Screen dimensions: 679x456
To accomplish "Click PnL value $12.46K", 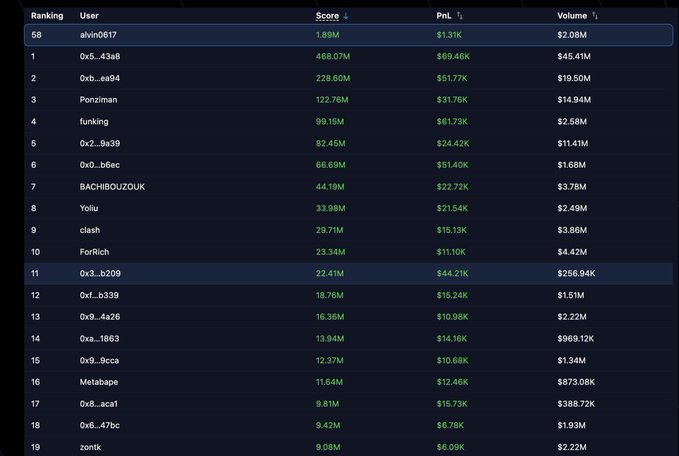I will (x=453, y=382).
